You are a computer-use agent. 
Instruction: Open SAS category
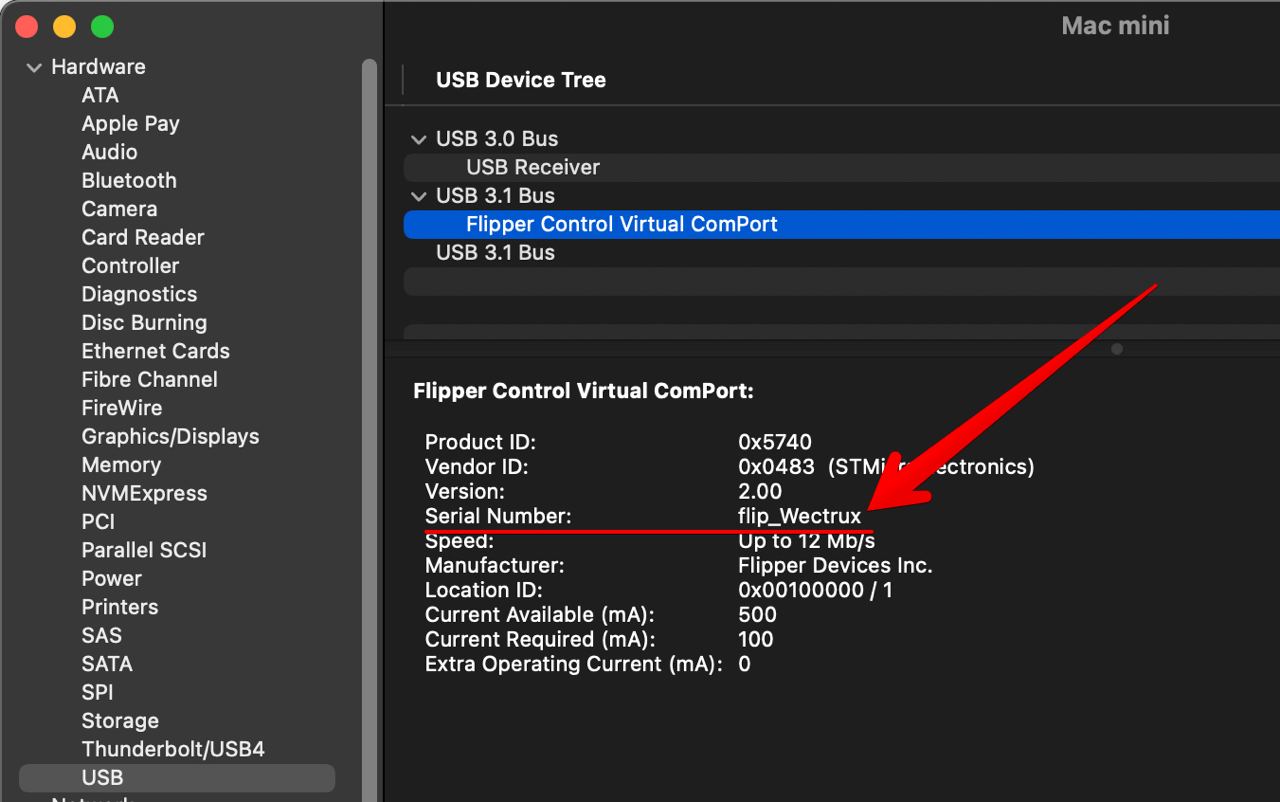tap(101, 636)
